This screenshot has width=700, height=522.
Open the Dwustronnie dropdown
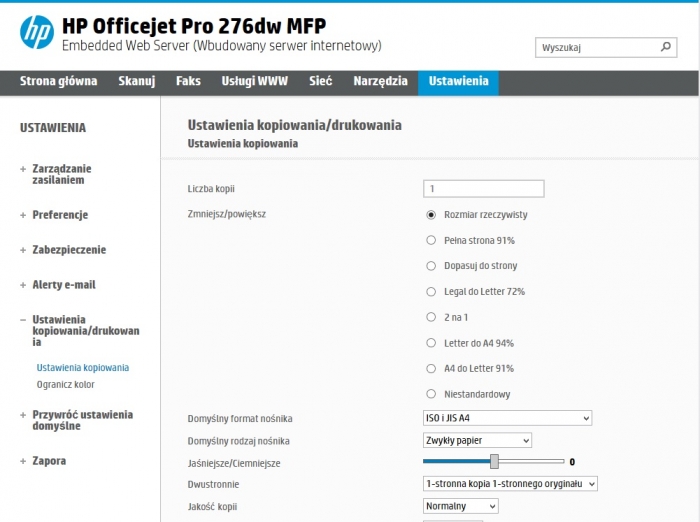tap(510, 484)
